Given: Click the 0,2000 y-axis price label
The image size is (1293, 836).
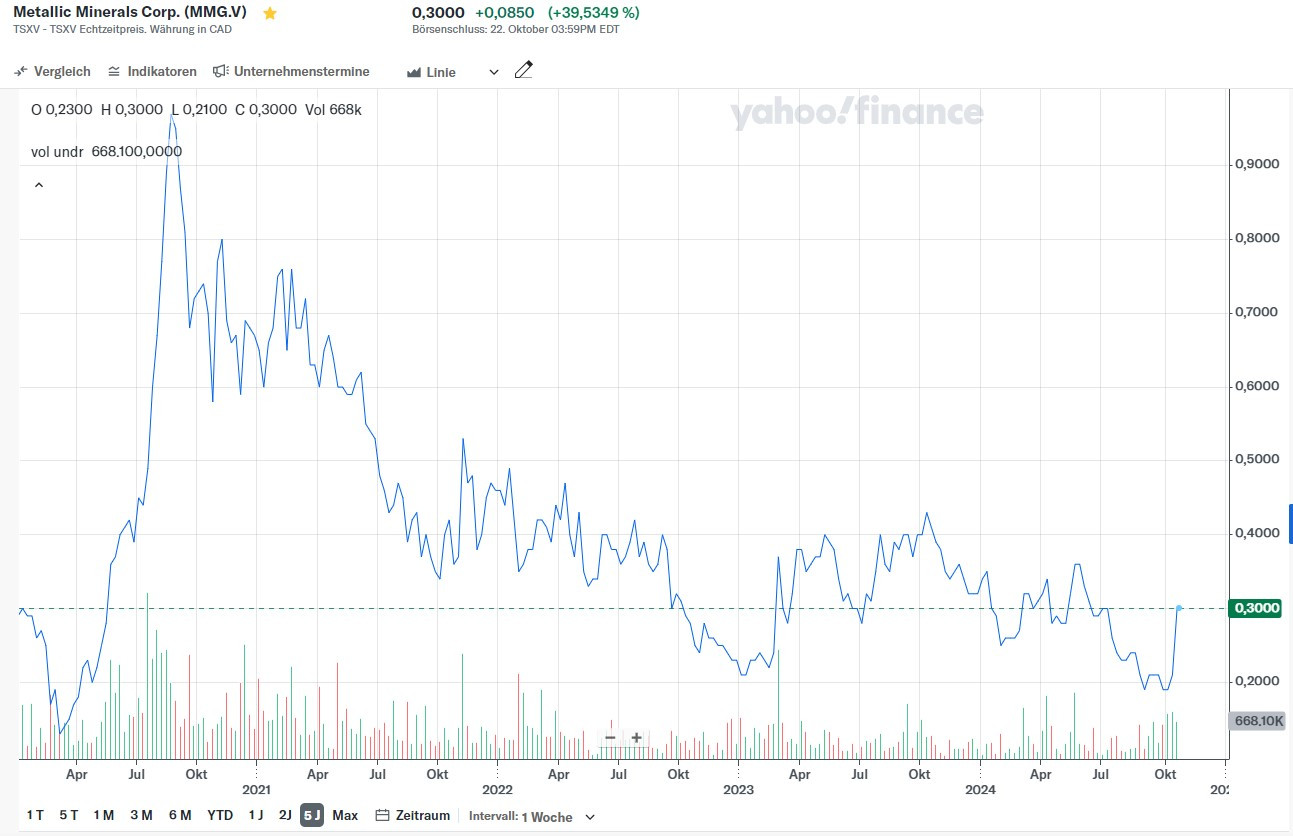Looking at the screenshot, I should [1259, 681].
